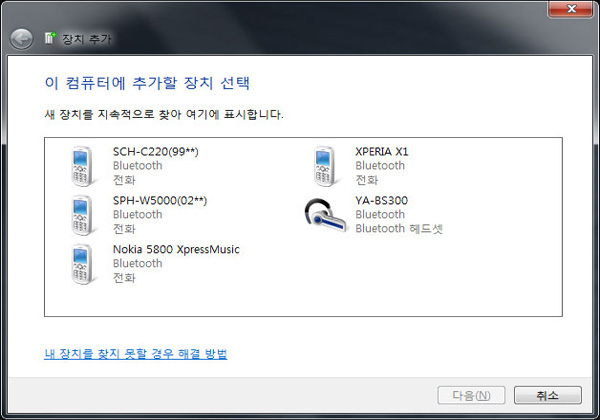Click the 다음(N) button
This screenshot has height=420, width=600.
471,395
